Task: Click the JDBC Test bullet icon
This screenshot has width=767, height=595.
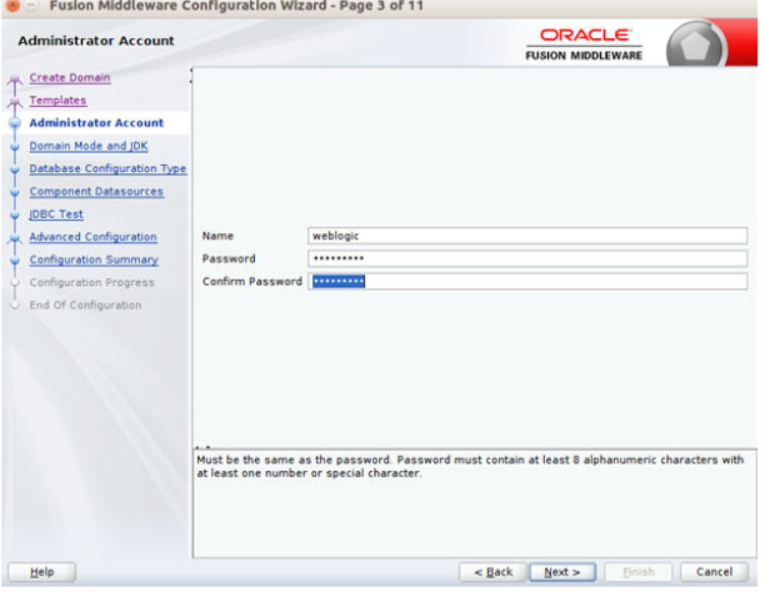Action: point(15,215)
